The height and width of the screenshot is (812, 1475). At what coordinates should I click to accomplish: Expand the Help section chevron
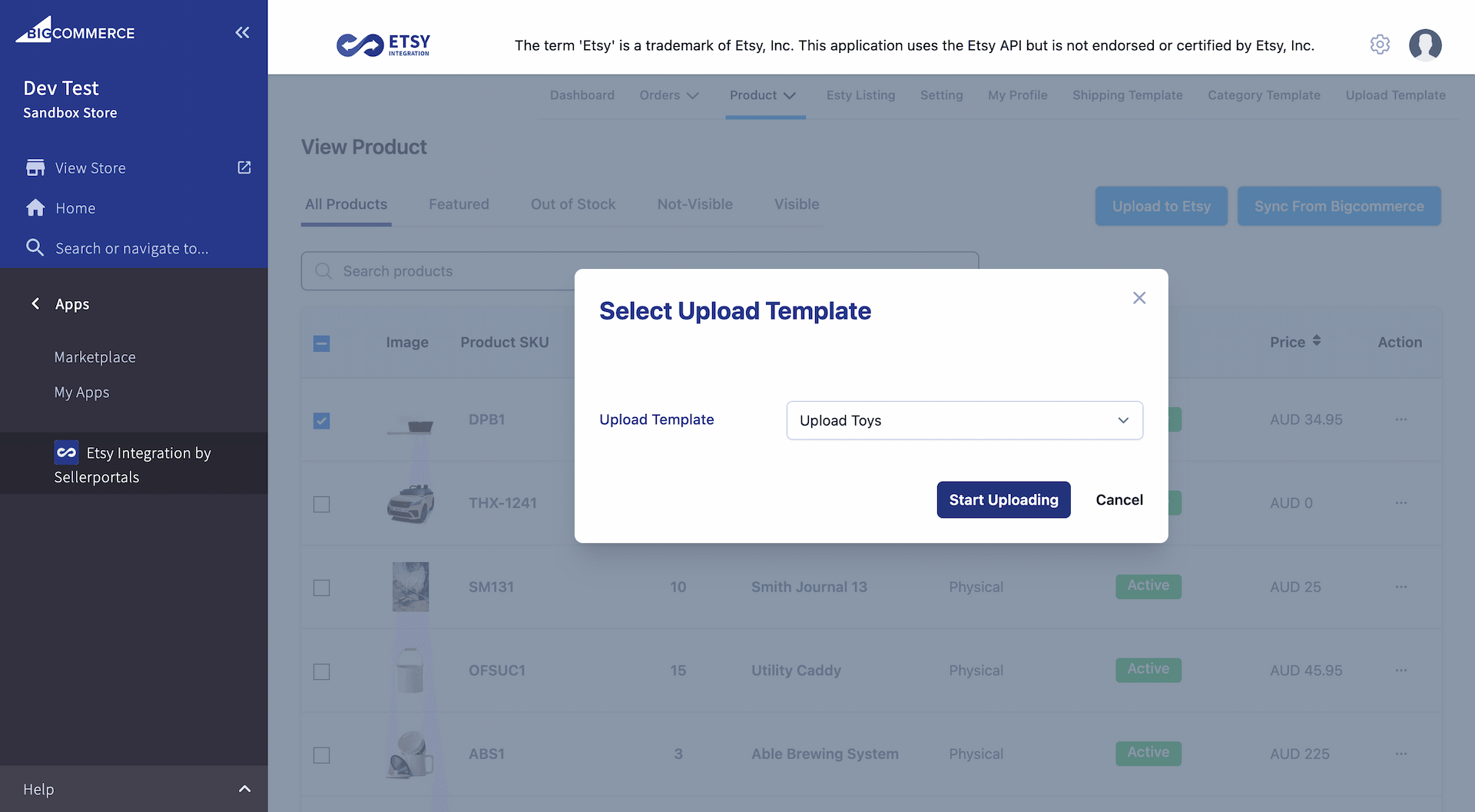coord(244,789)
